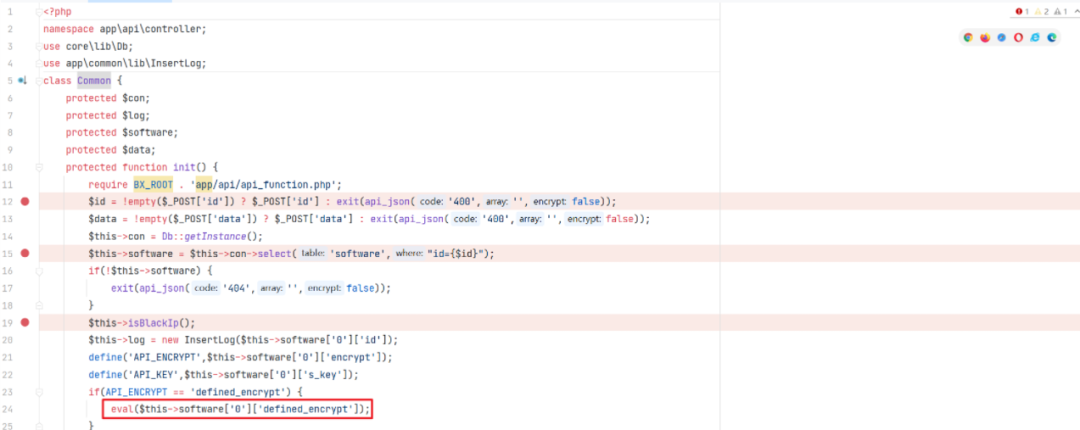1080x430 pixels.
Task: Open file in Opera browser
Action: [x=1018, y=38]
